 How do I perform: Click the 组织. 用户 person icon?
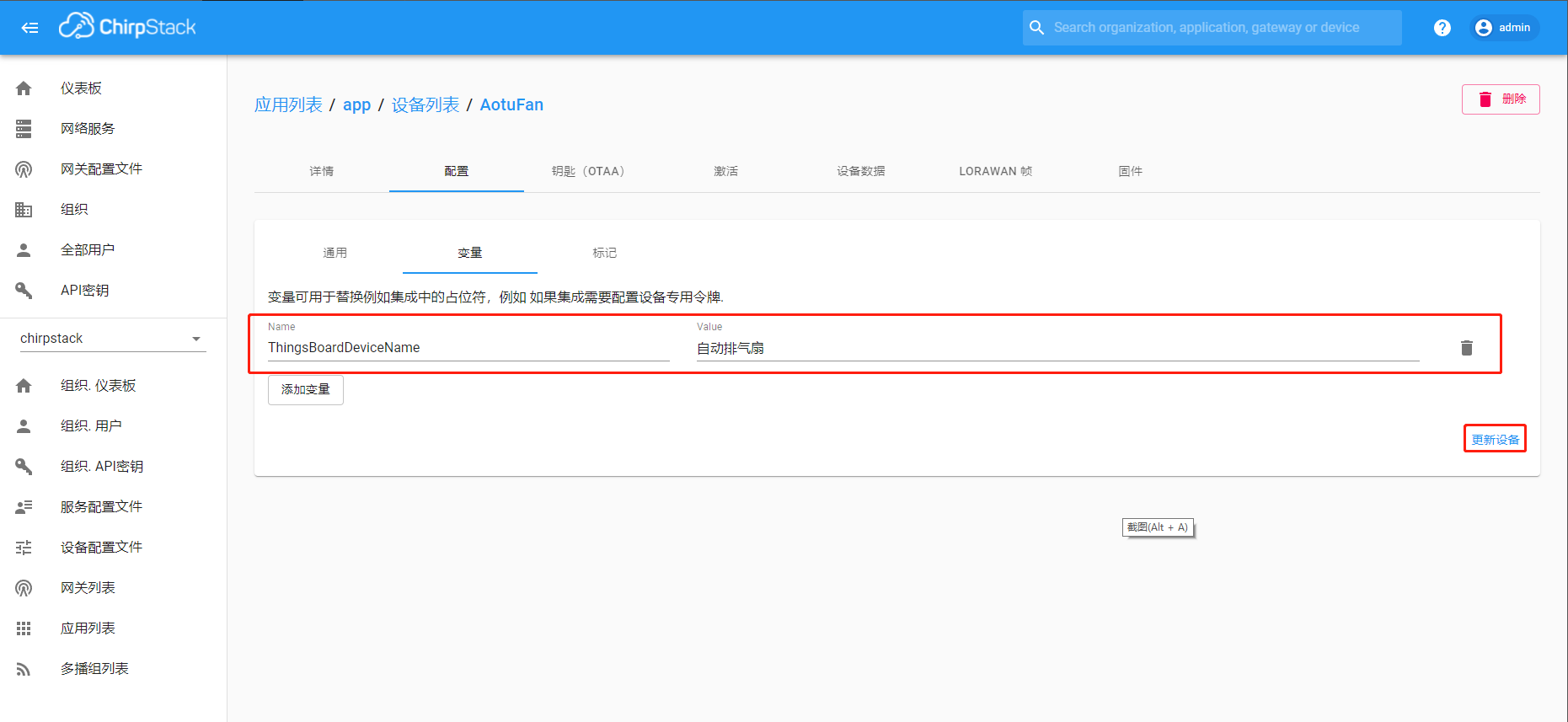pyautogui.click(x=24, y=426)
